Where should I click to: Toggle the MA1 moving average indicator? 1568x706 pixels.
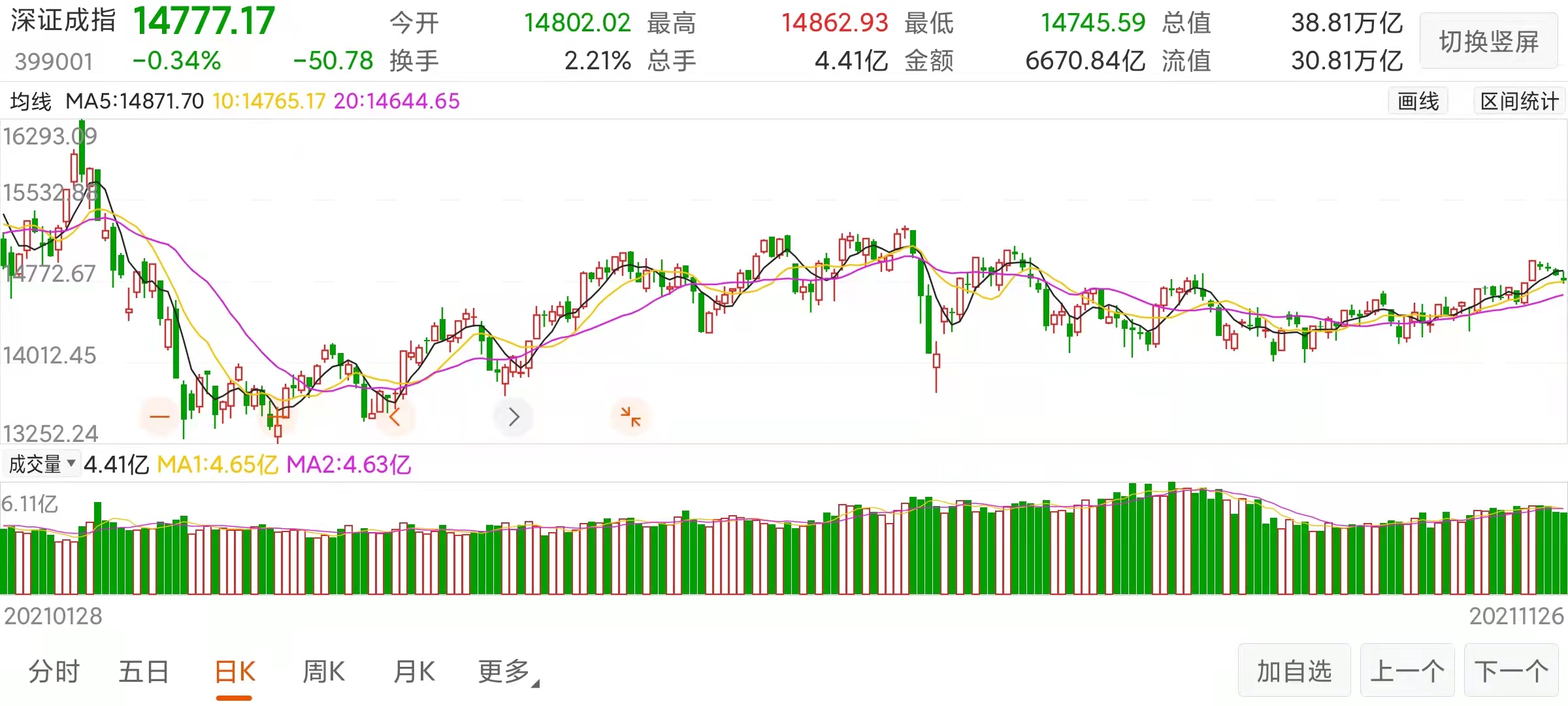coord(217,464)
